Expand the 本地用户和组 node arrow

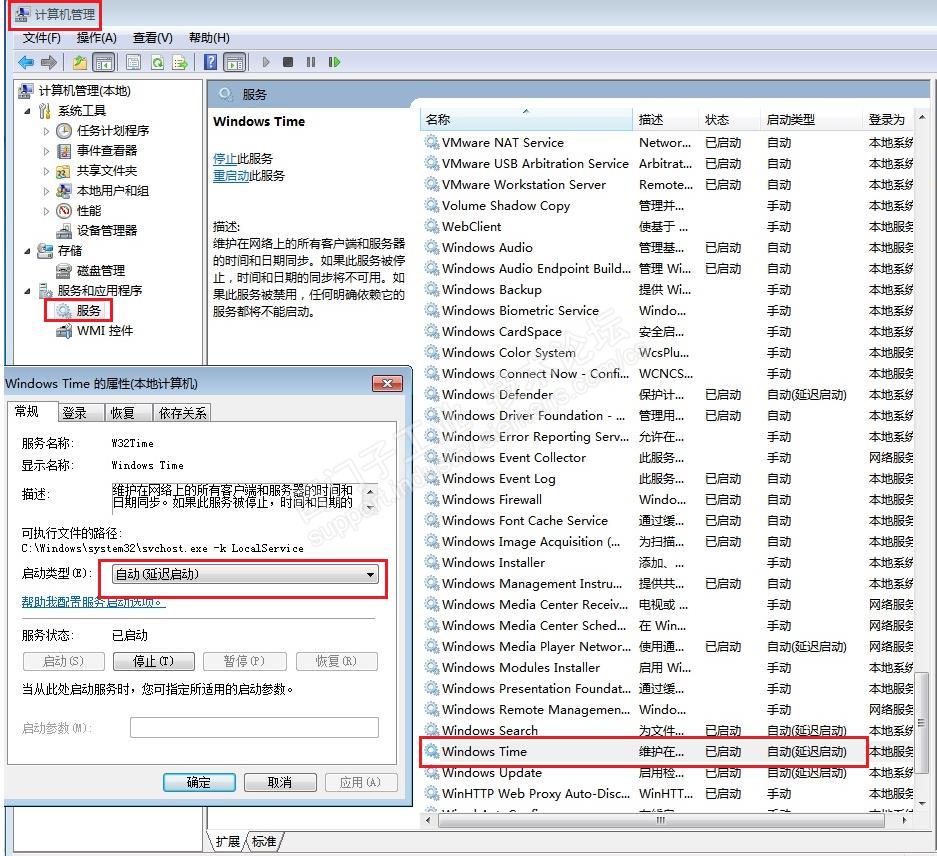(47, 191)
